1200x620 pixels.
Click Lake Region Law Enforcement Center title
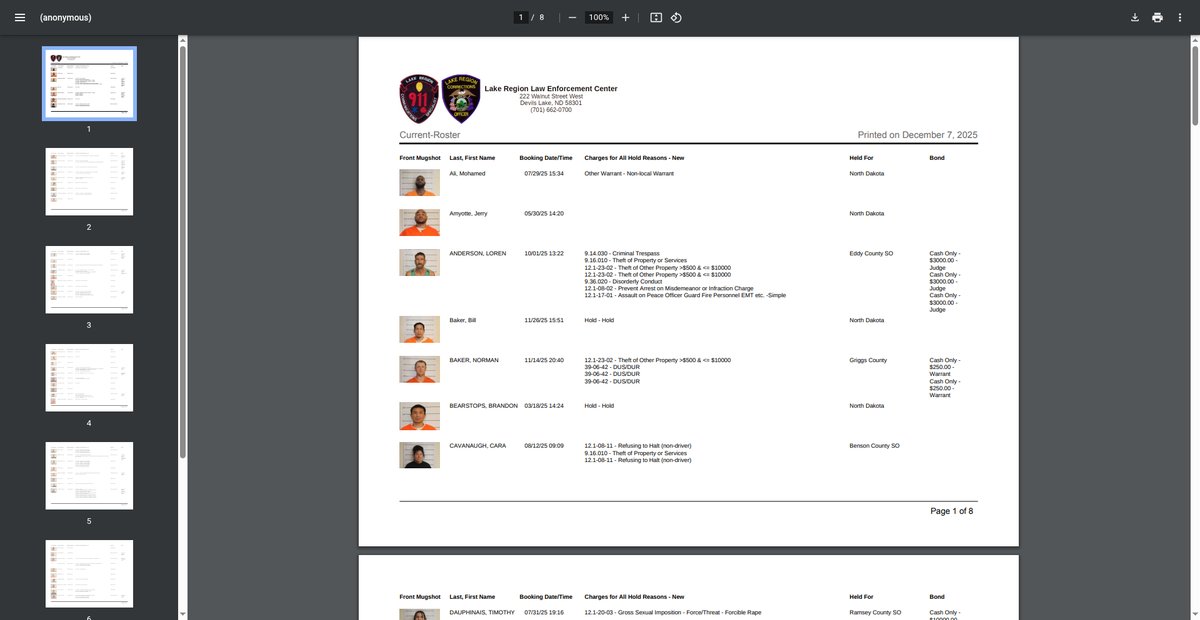point(551,89)
